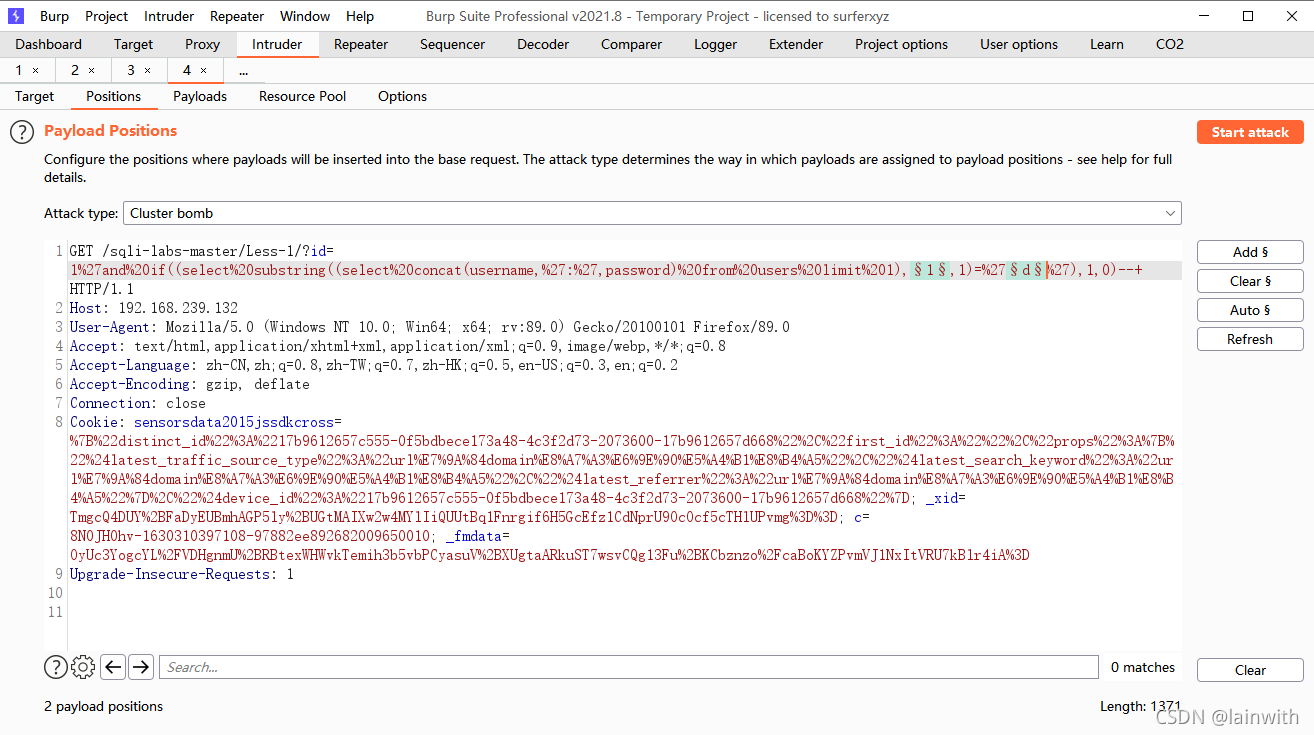Screen dimensions: 1314x735
Task: Click the Auto § button
Action: [1250, 310]
